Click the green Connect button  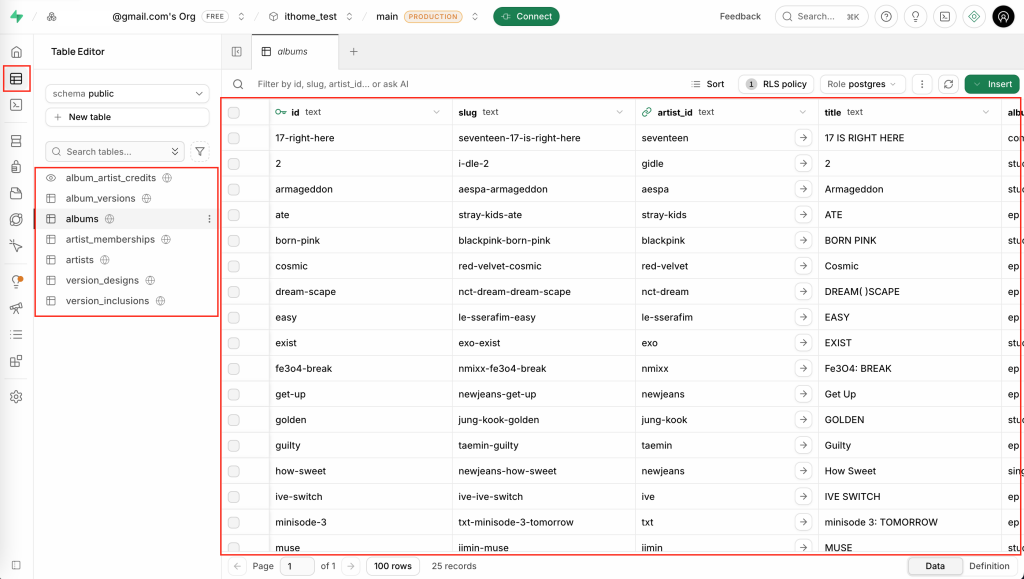(526, 16)
